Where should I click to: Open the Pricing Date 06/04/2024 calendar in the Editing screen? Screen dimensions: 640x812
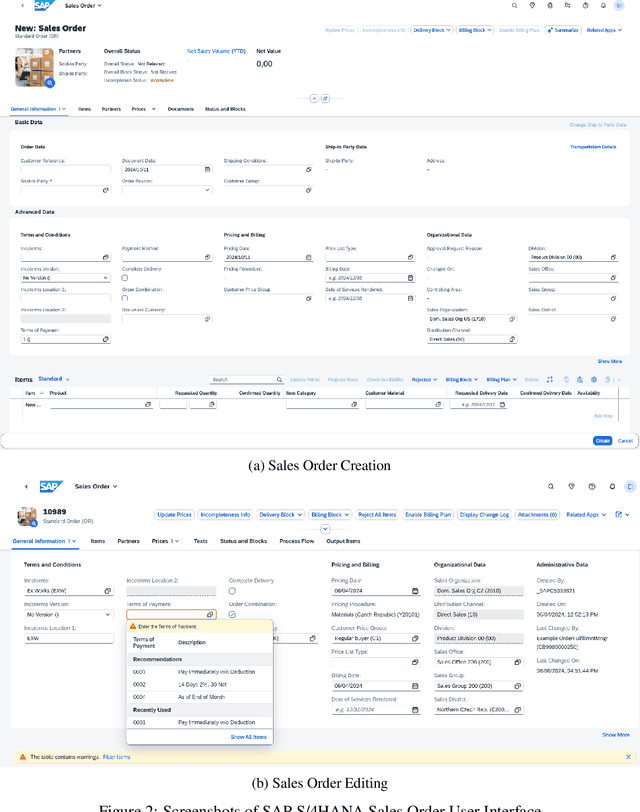[415, 591]
